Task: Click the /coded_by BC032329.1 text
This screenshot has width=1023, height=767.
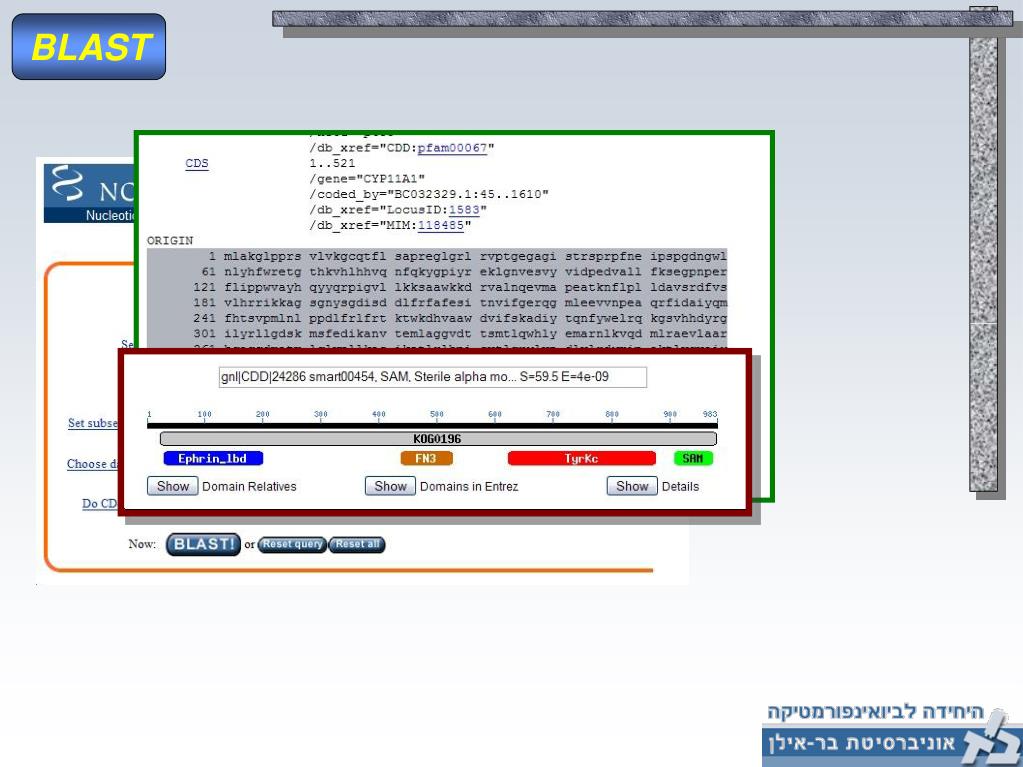Action: click(x=429, y=194)
